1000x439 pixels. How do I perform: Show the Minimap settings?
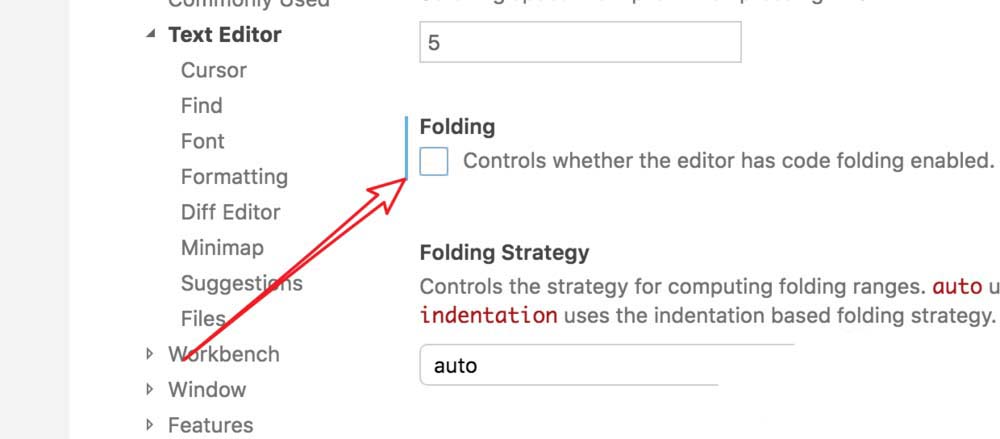click(x=222, y=247)
